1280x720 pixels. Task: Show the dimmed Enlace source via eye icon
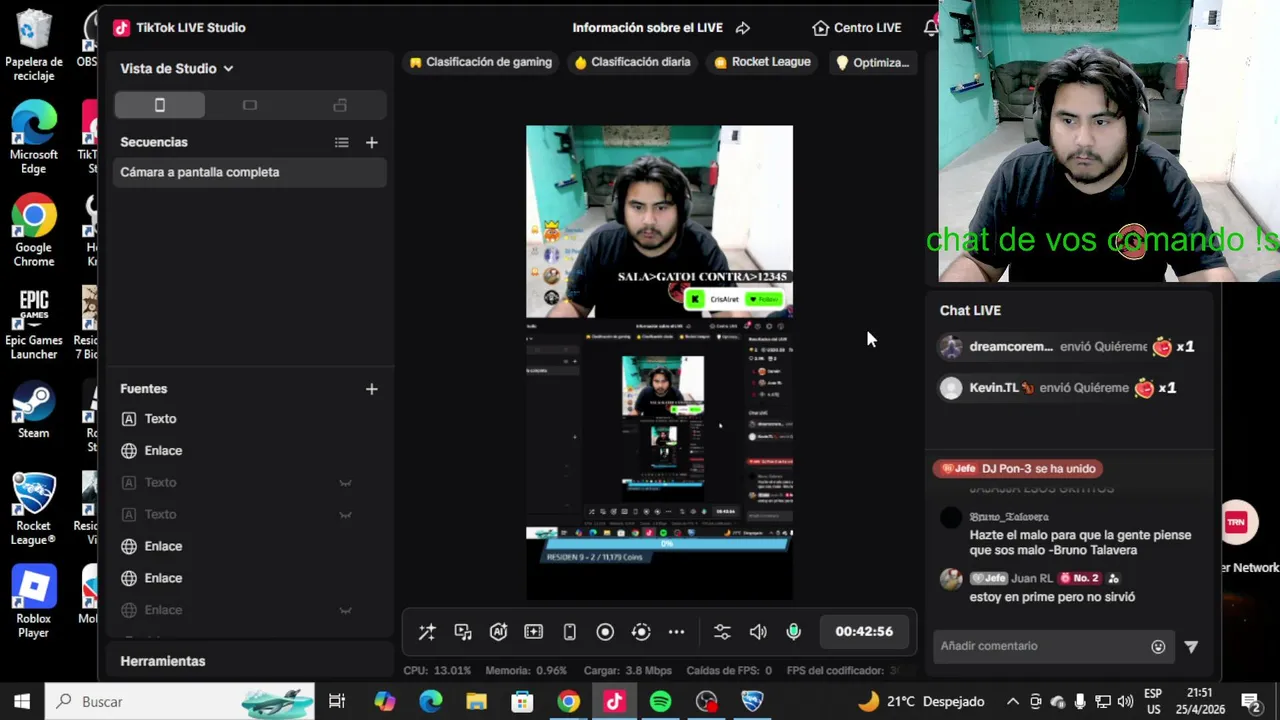345,610
